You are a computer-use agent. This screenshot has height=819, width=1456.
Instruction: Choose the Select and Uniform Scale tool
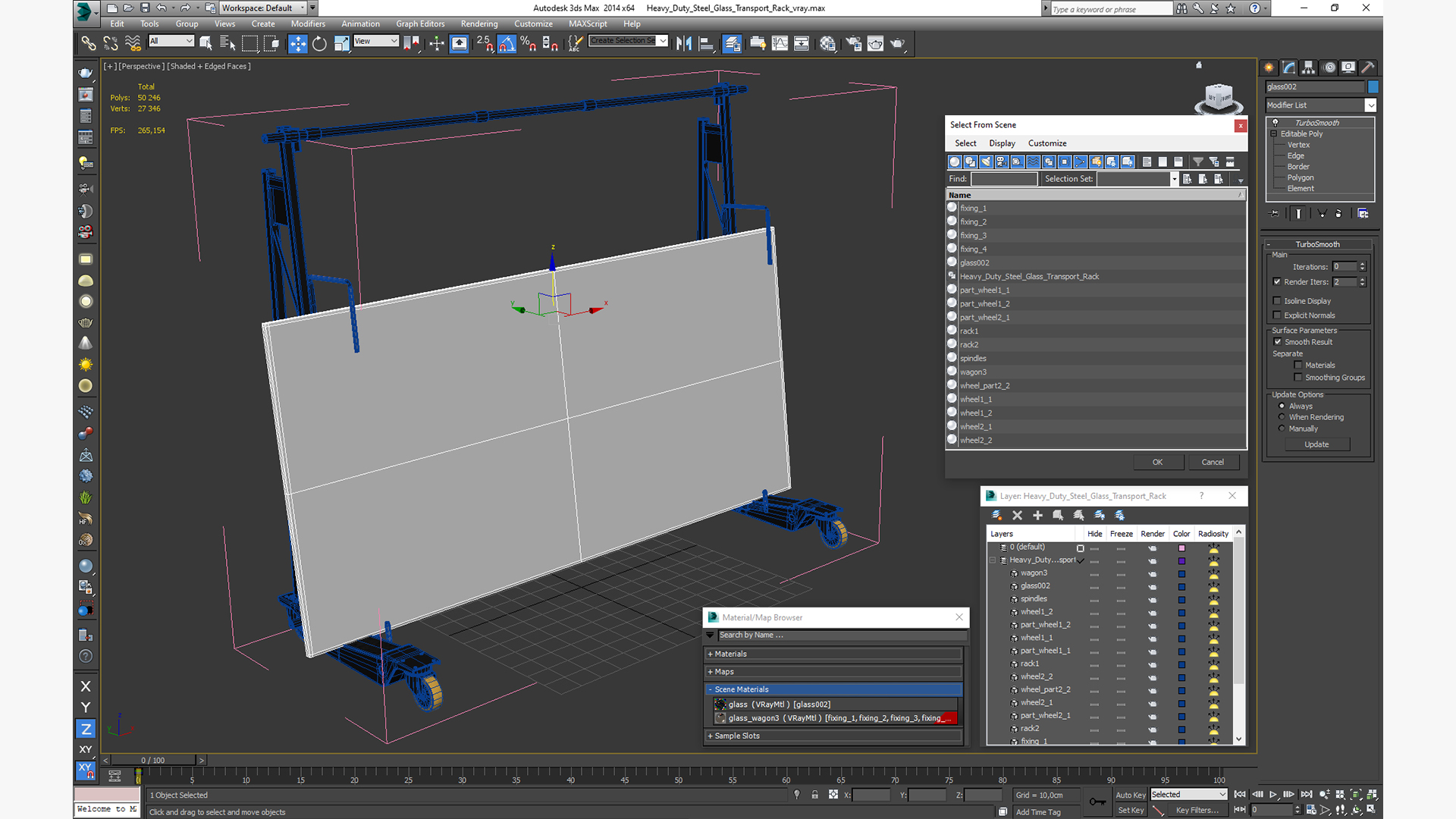[x=341, y=43]
